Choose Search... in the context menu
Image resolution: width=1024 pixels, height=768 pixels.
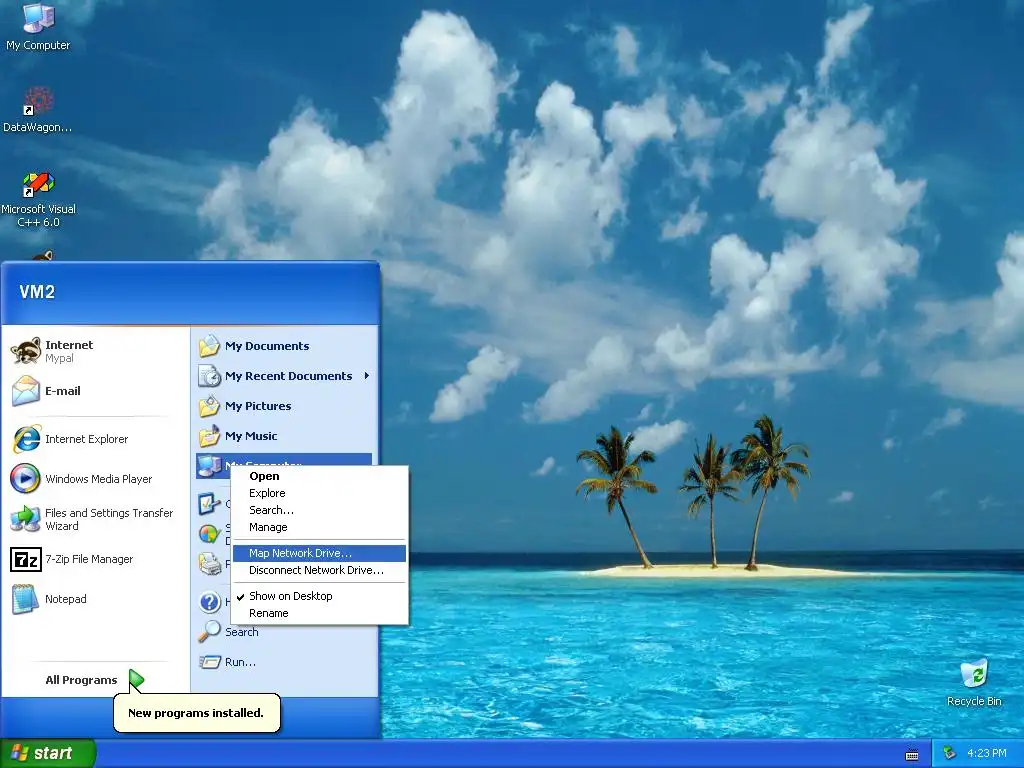[319, 510]
